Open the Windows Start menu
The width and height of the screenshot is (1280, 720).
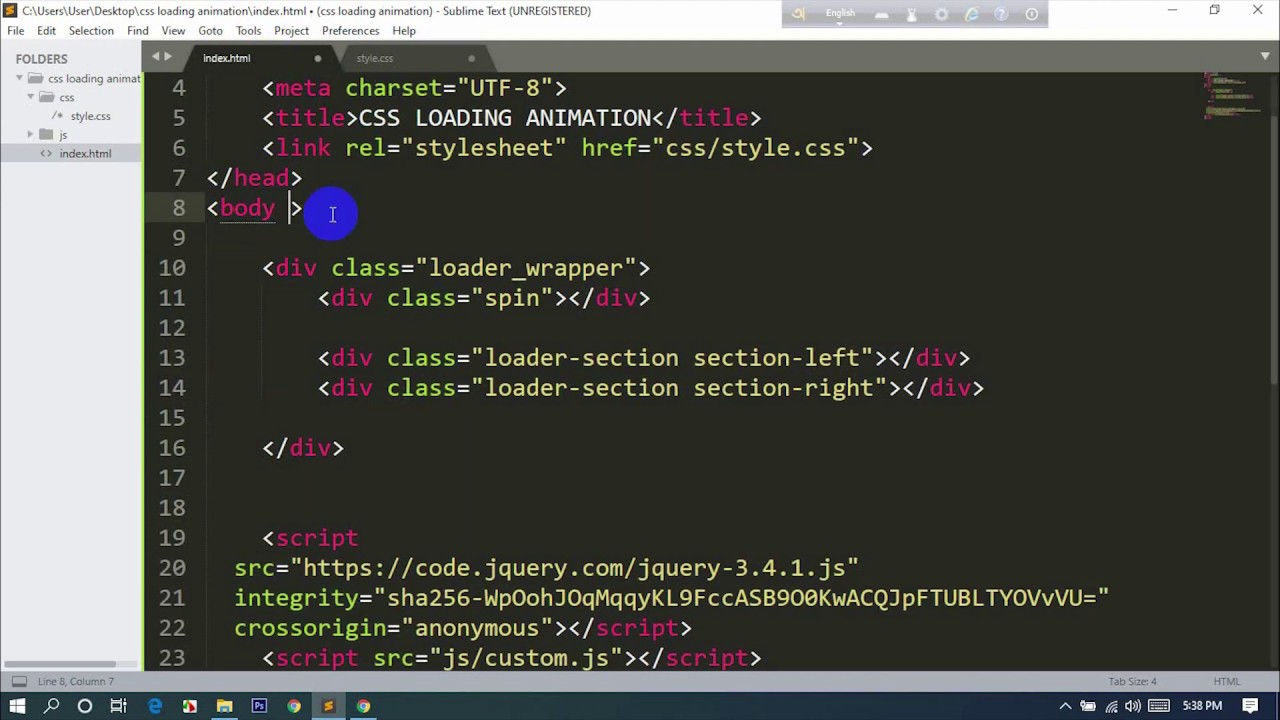(17, 706)
